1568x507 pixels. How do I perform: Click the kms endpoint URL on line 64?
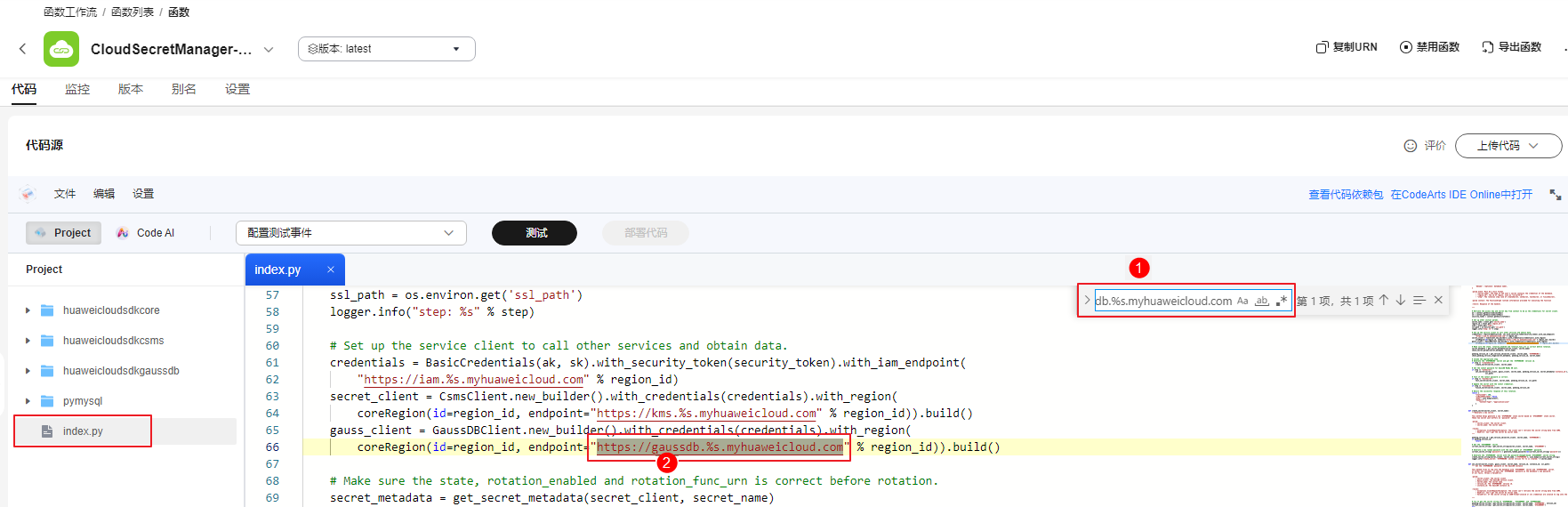(x=706, y=414)
